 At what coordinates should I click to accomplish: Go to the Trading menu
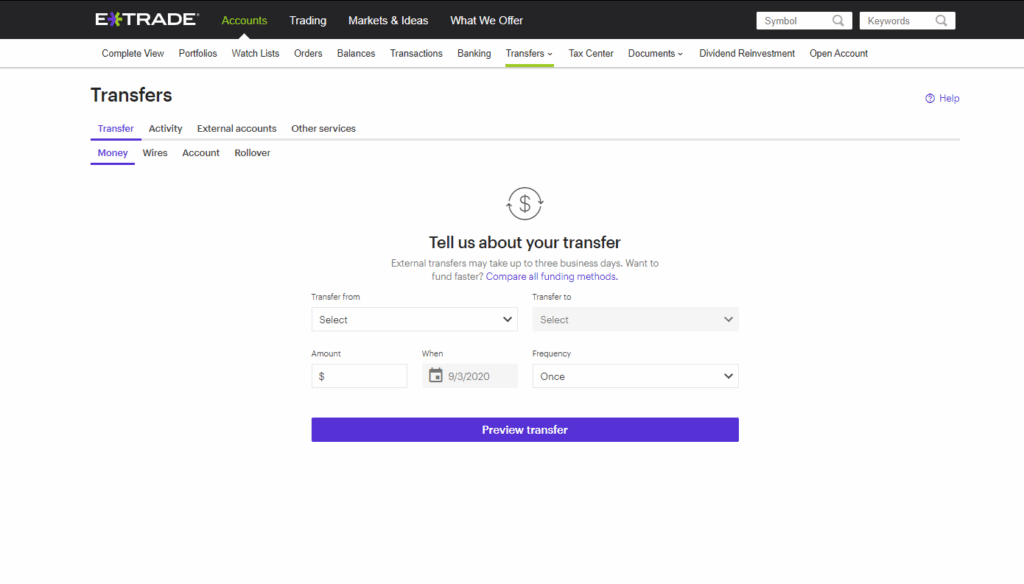pos(308,21)
